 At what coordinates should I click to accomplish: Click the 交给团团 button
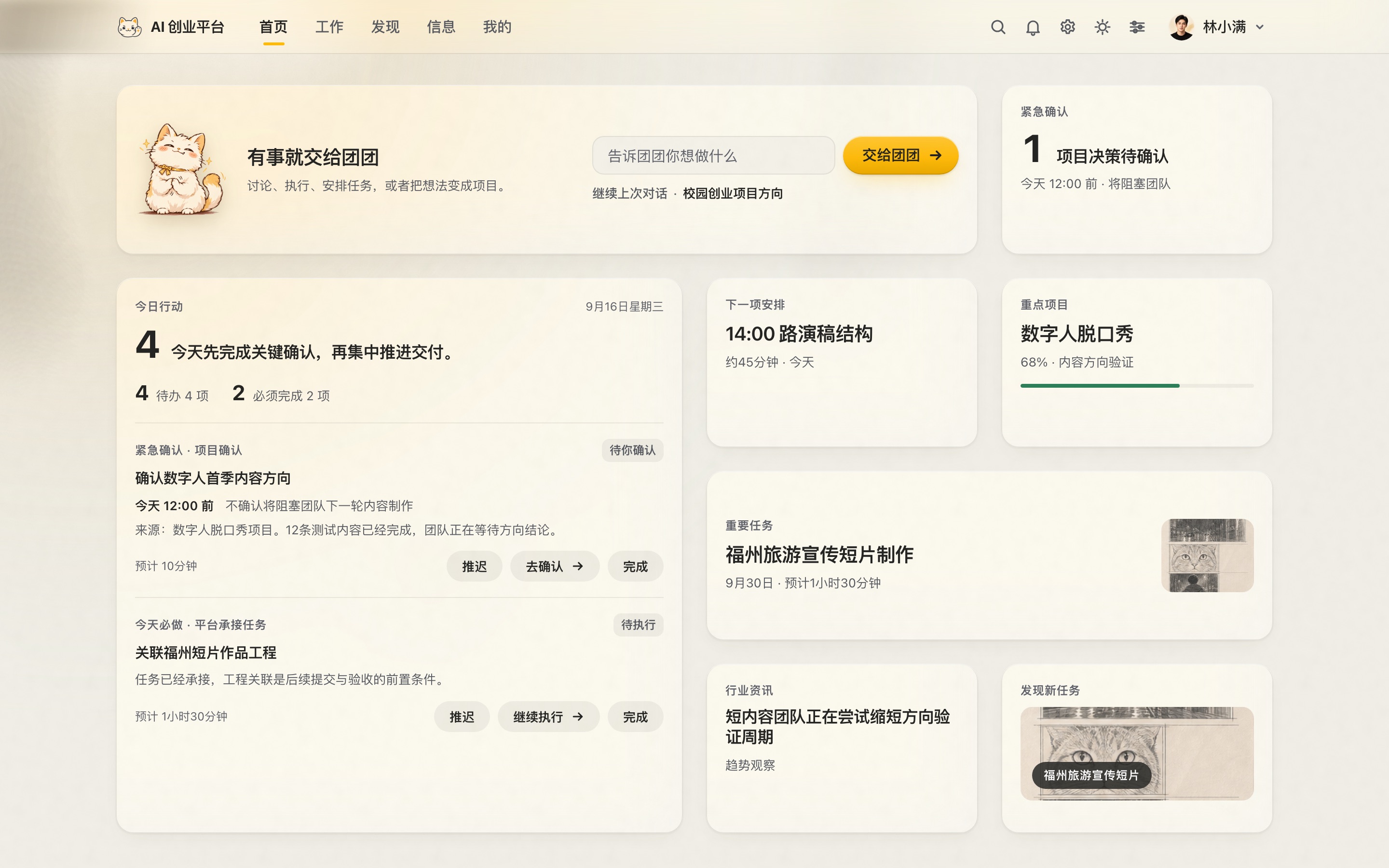click(900, 155)
